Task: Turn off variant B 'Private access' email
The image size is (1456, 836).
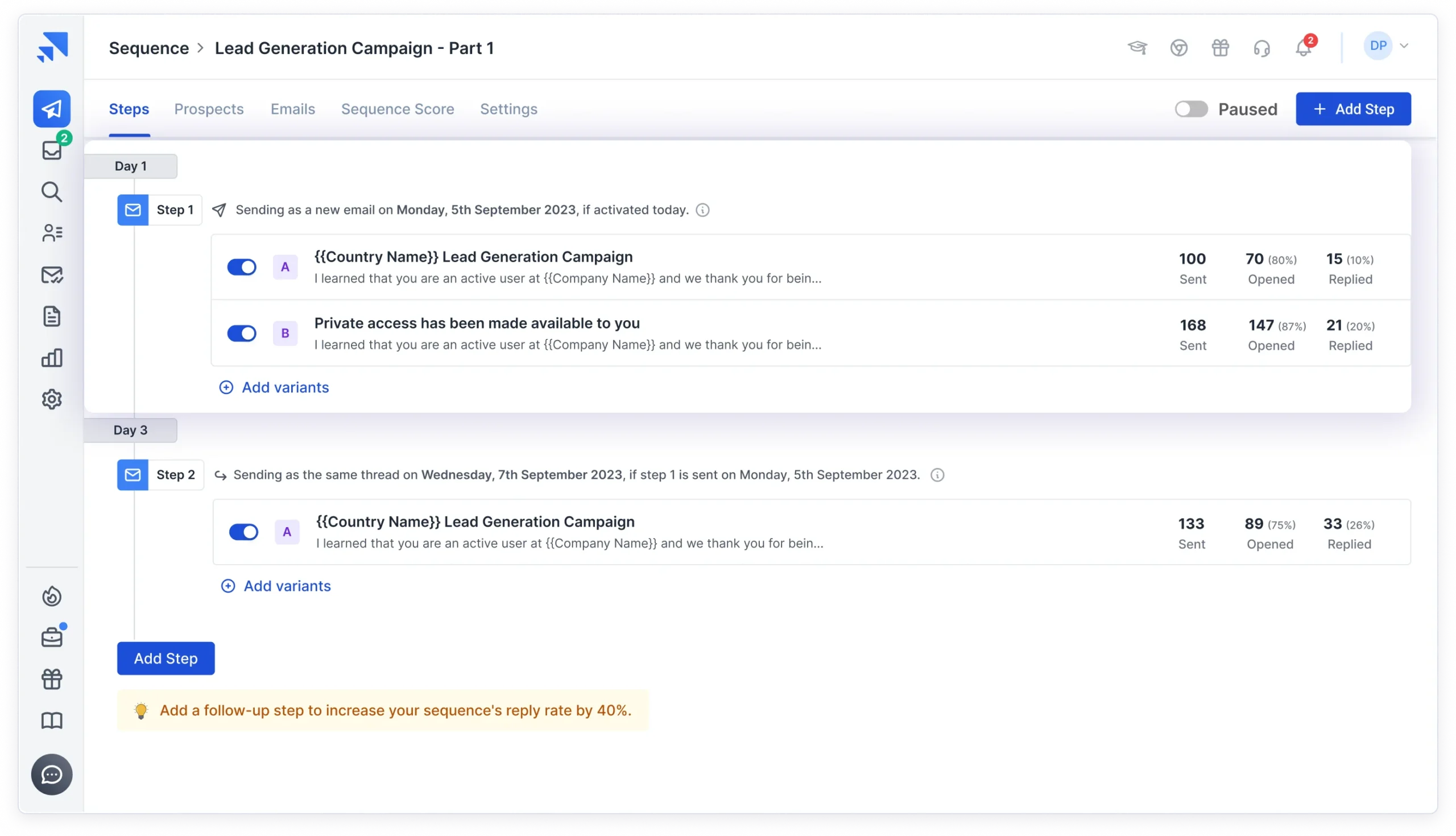Action: 242,333
